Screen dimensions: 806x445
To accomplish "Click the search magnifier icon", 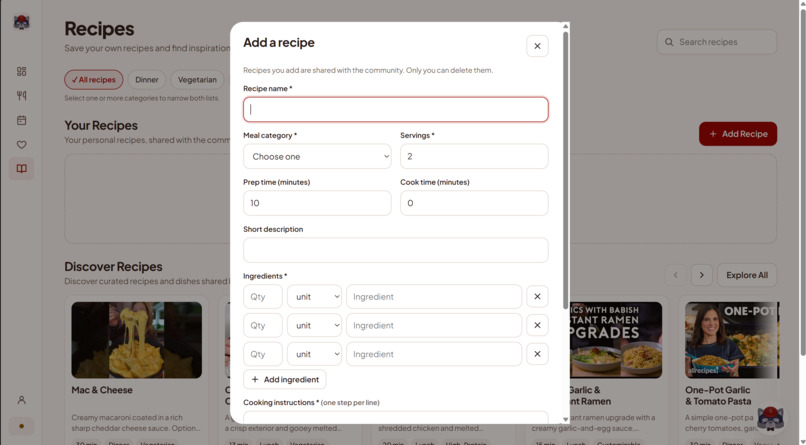I will point(669,42).
